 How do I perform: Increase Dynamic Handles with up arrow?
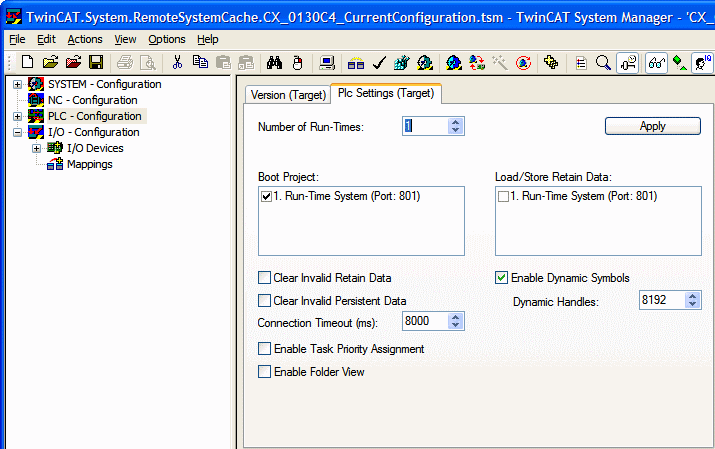click(x=692, y=296)
